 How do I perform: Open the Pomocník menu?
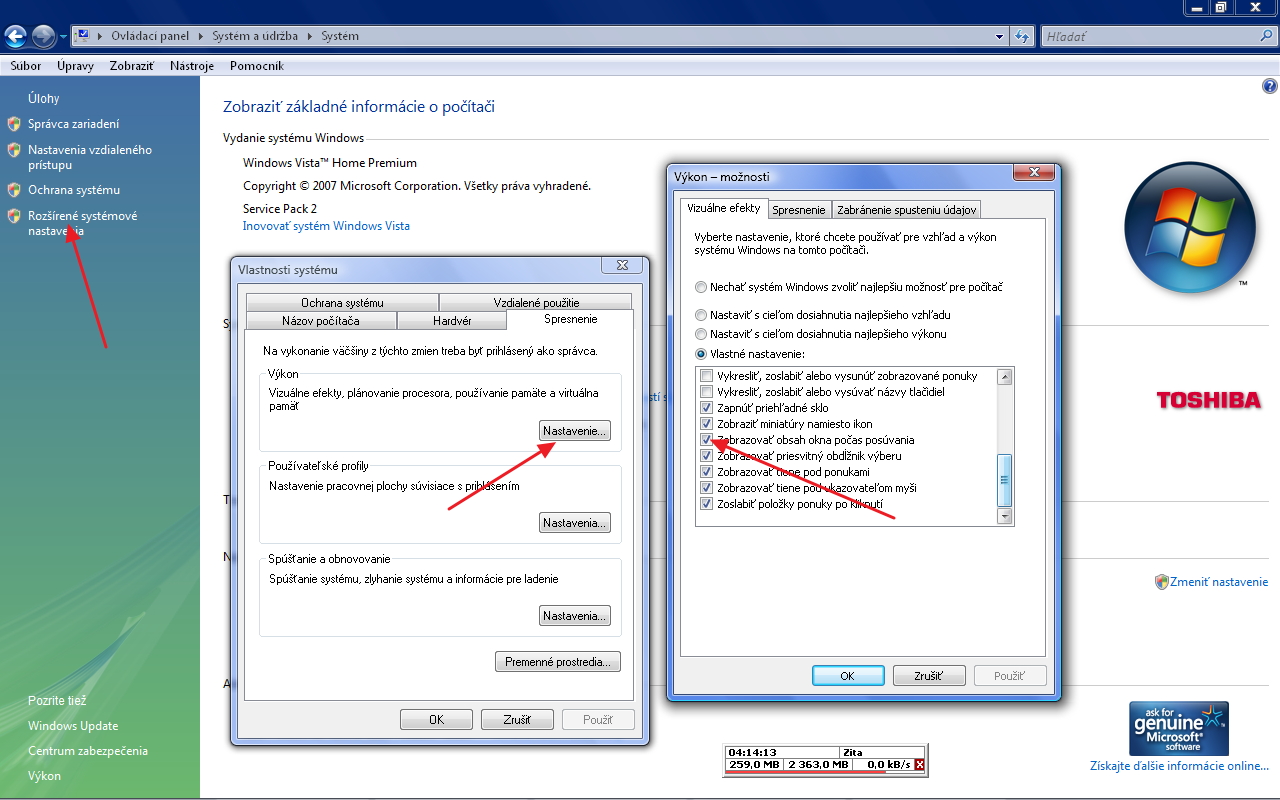[x=257, y=66]
